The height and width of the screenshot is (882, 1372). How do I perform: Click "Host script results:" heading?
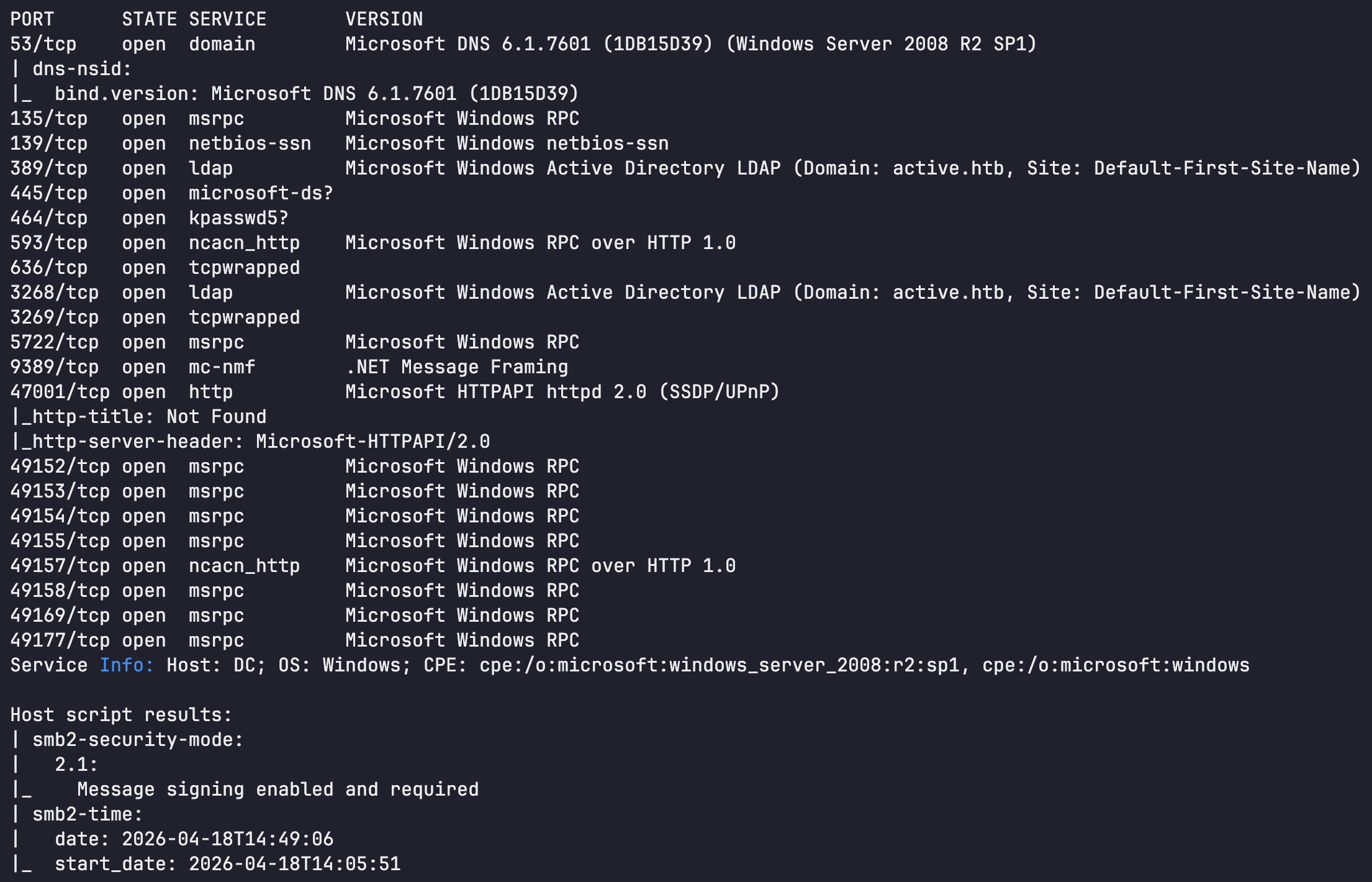pos(121,715)
